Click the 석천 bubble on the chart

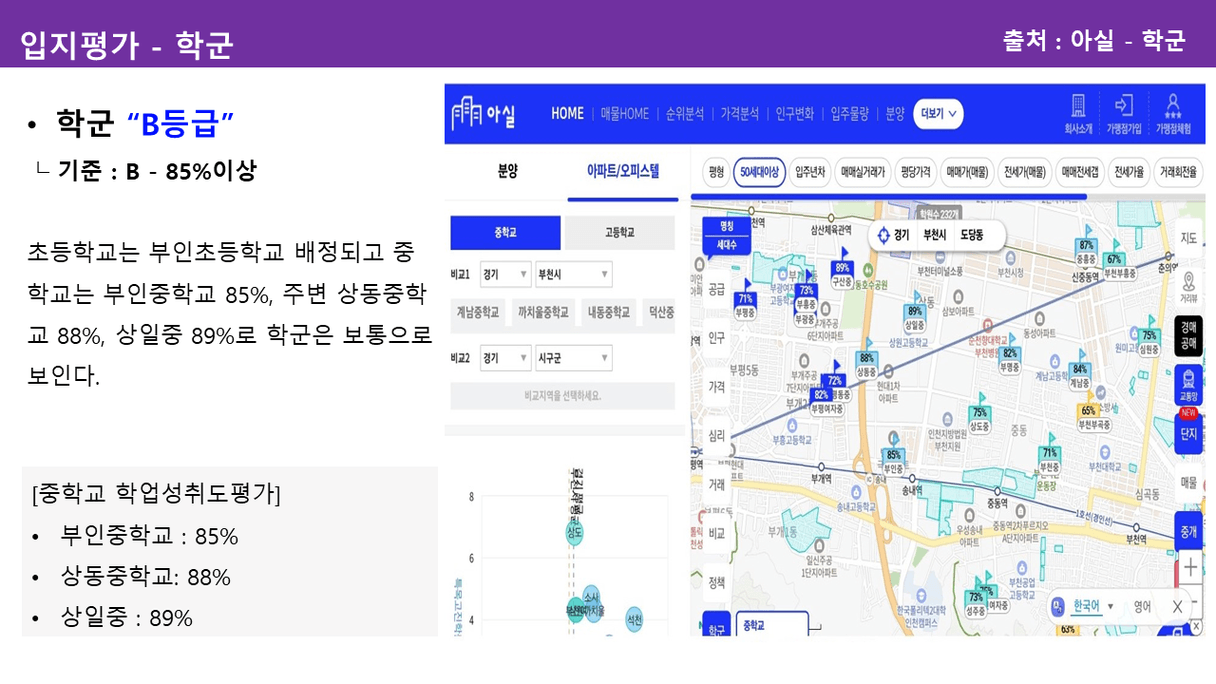[634, 619]
